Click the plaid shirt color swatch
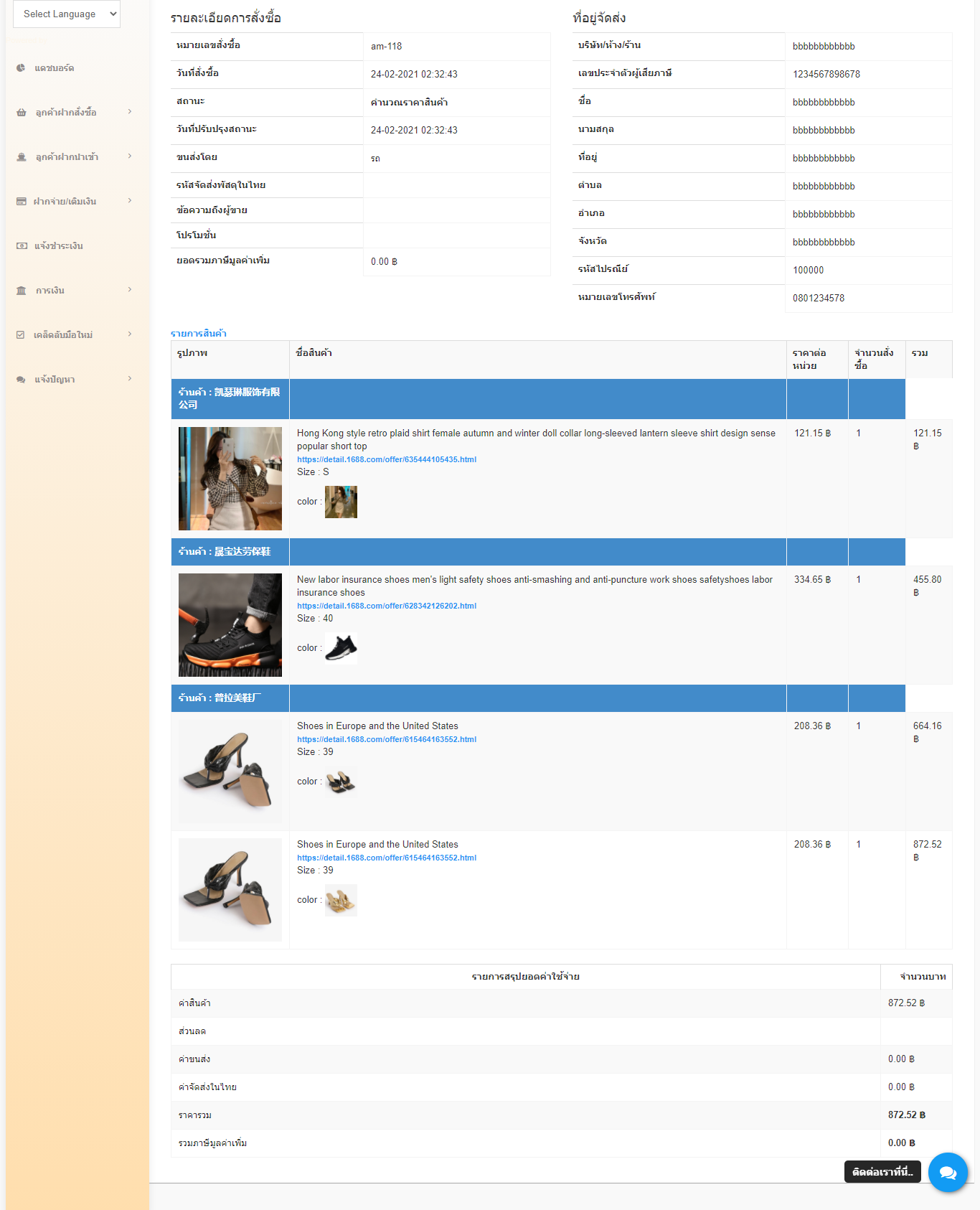 tap(341, 502)
